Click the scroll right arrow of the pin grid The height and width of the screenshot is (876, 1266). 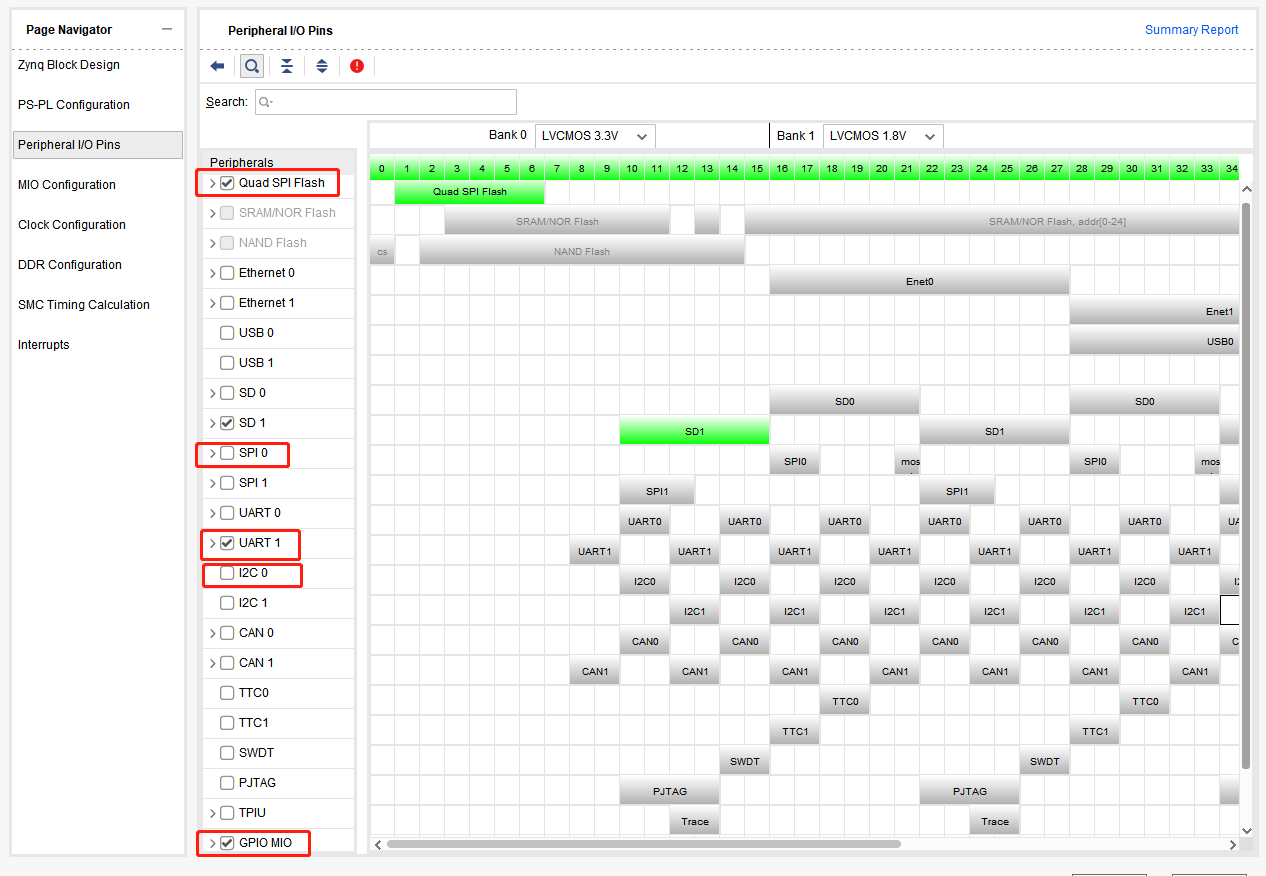click(1232, 845)
